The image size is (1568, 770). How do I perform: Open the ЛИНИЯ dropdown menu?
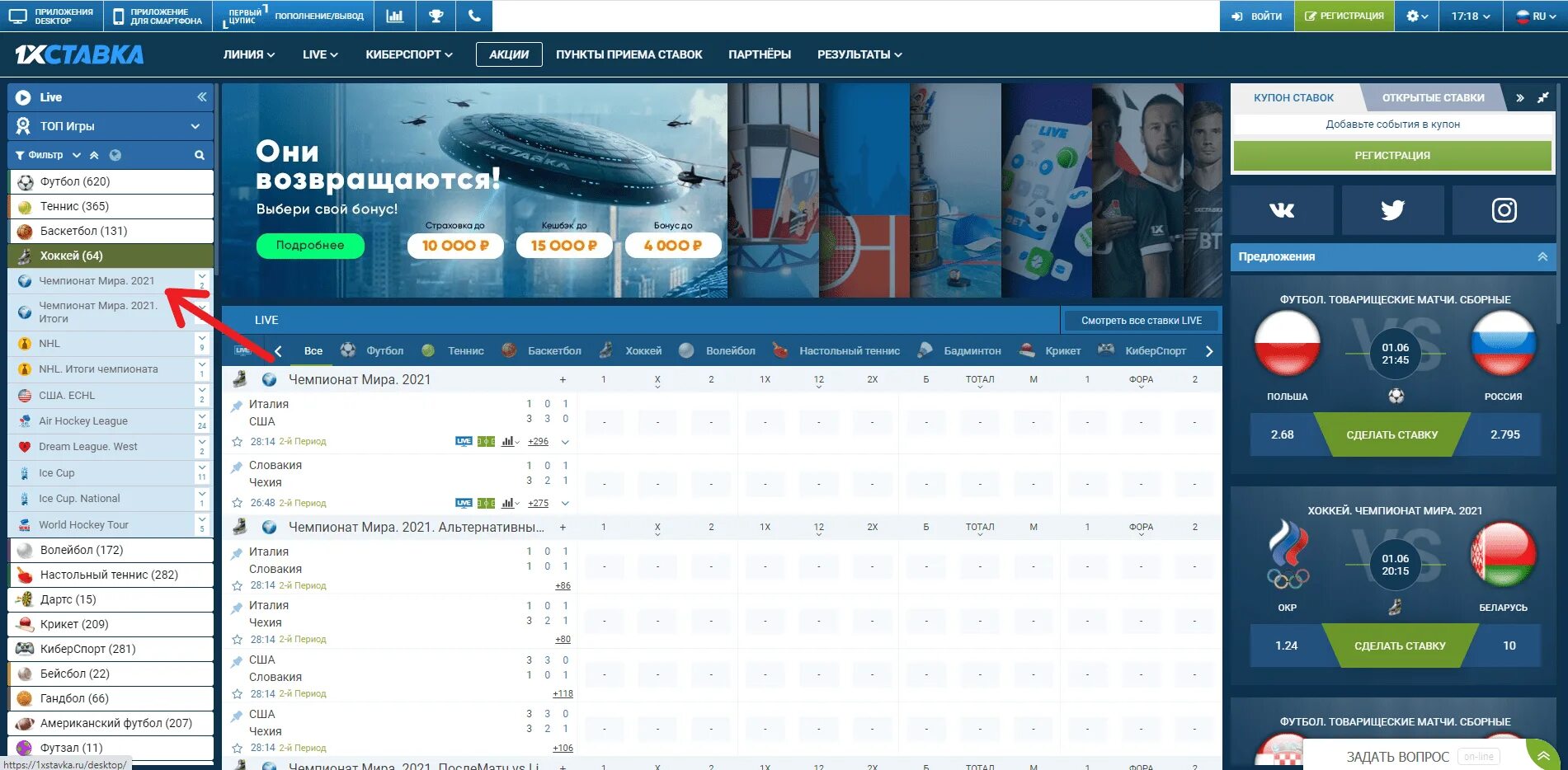pos(248,54)
